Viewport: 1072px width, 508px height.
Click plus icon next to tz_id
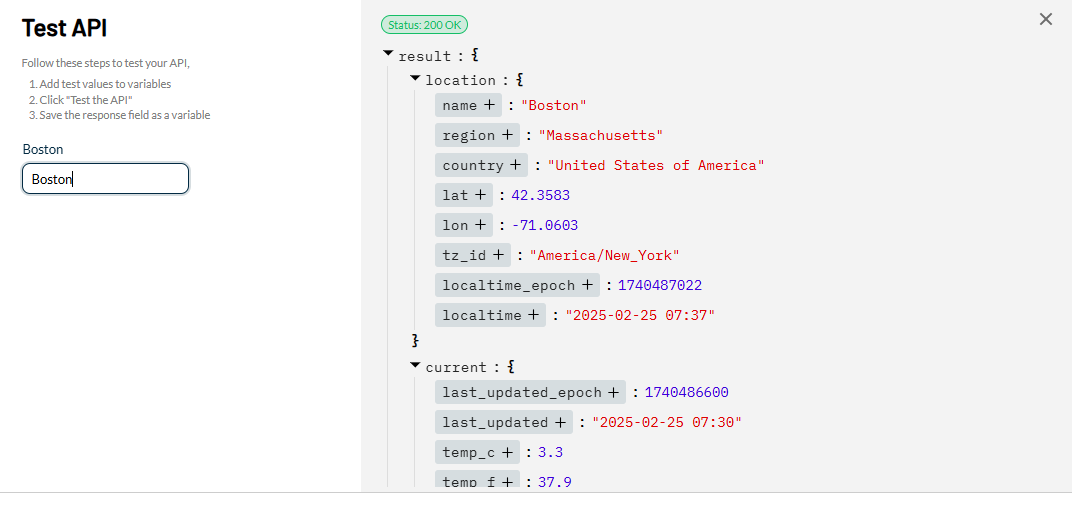(x=498, y=255)
